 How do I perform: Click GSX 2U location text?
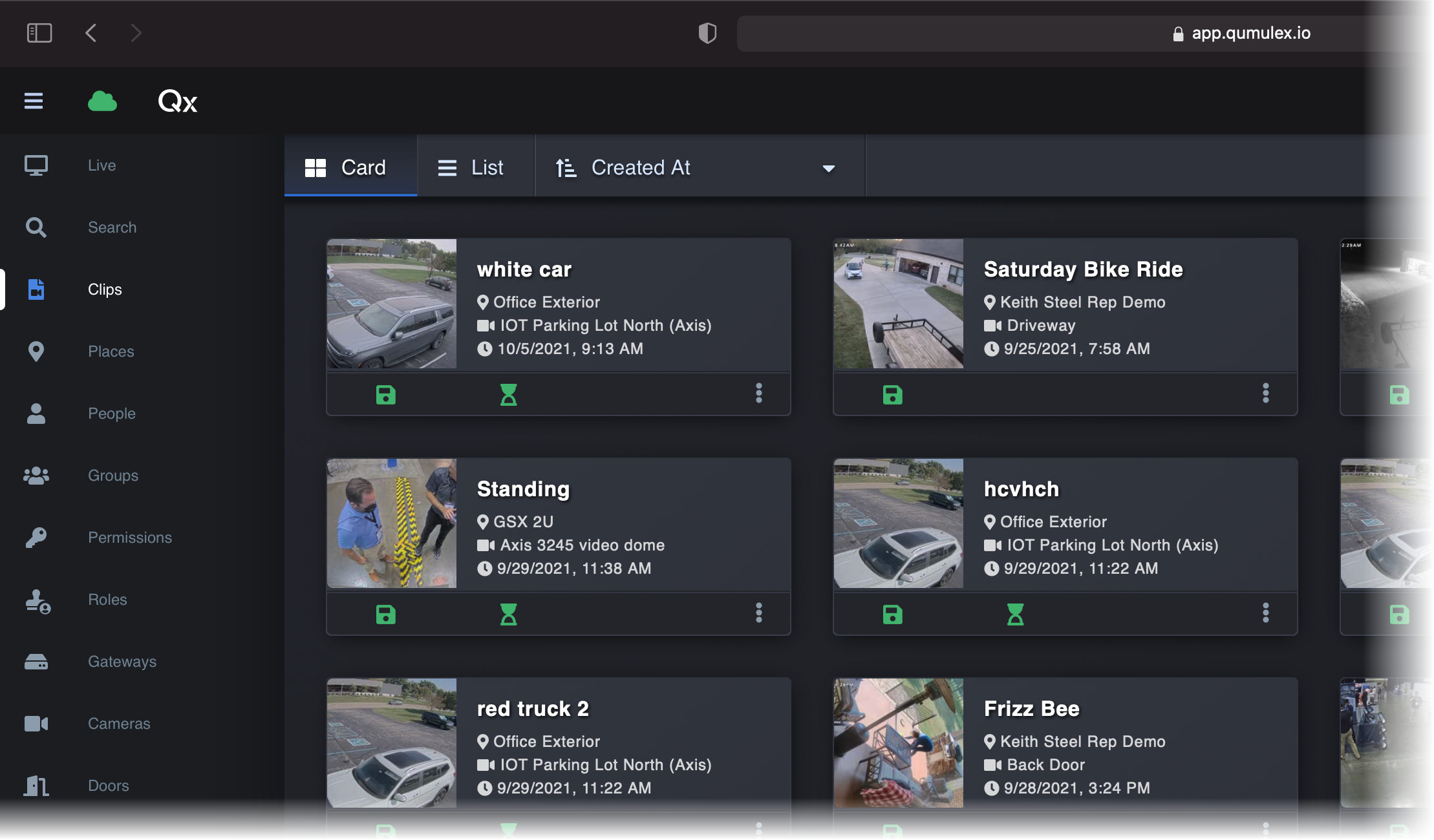pos(524,522)
